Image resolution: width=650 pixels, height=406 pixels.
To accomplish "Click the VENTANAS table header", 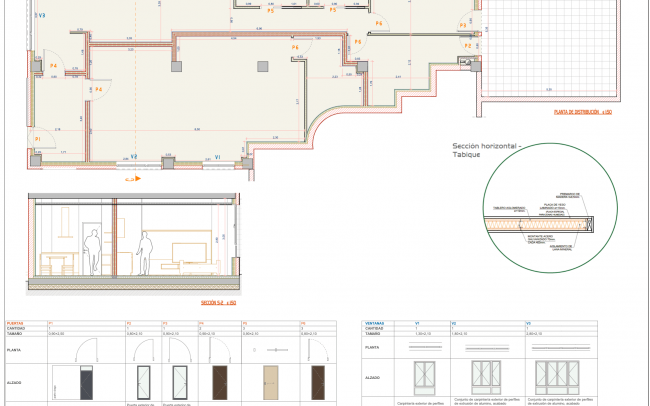I will coord(375,324).
